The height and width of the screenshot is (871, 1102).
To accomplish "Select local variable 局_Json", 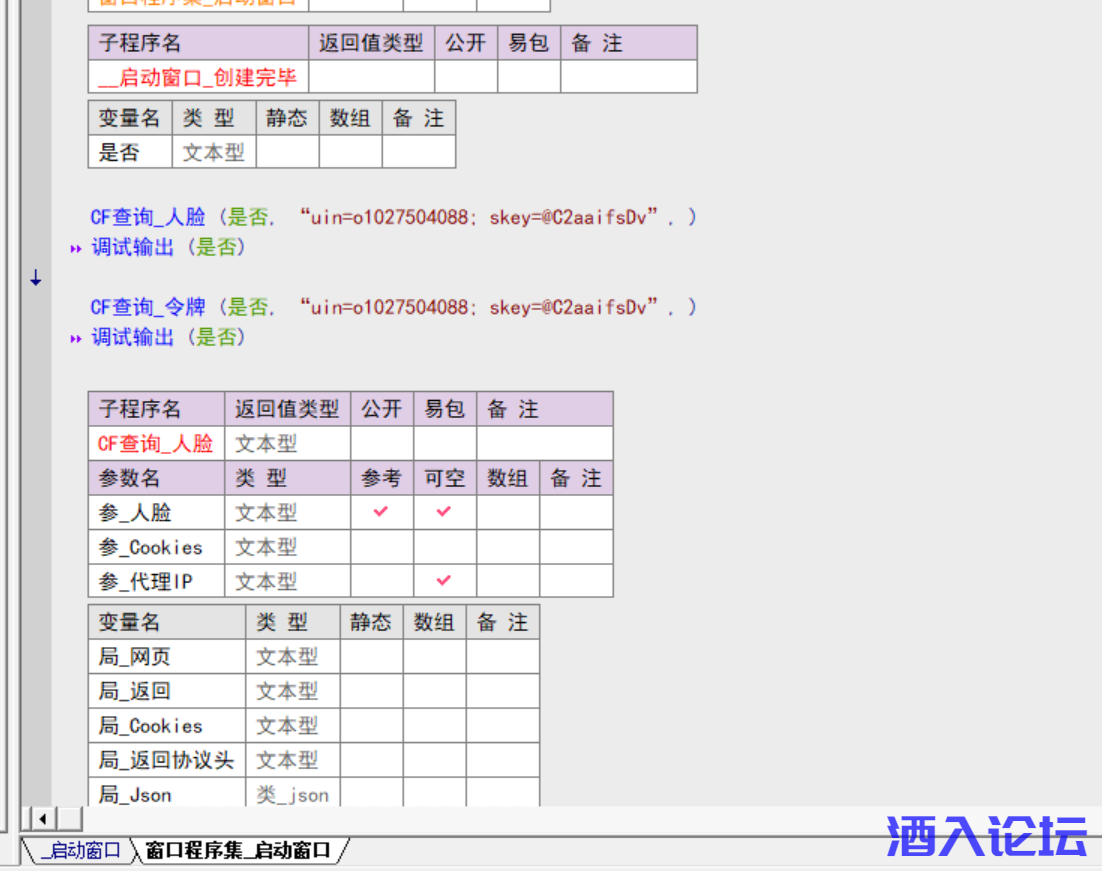I will tap(135, 795).
